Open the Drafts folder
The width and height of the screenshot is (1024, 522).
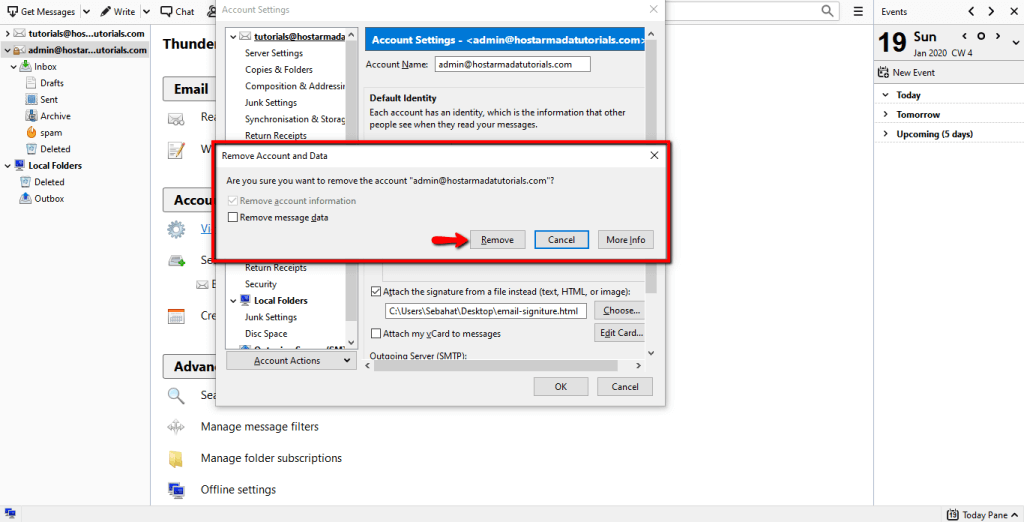52,83
